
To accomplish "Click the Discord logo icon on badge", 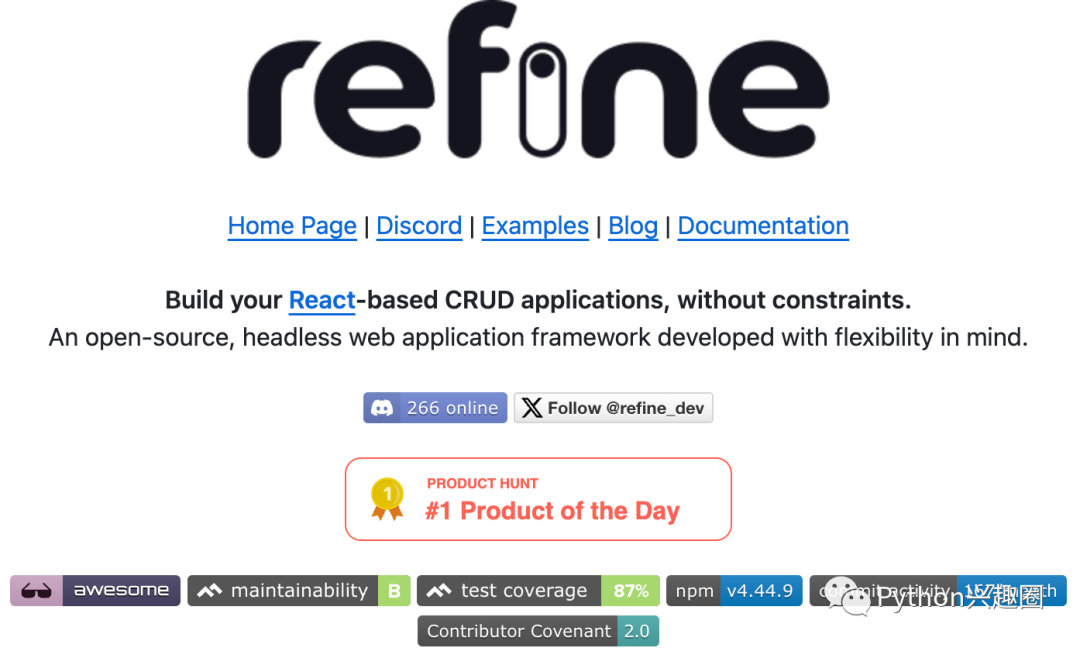I will 382,408.
